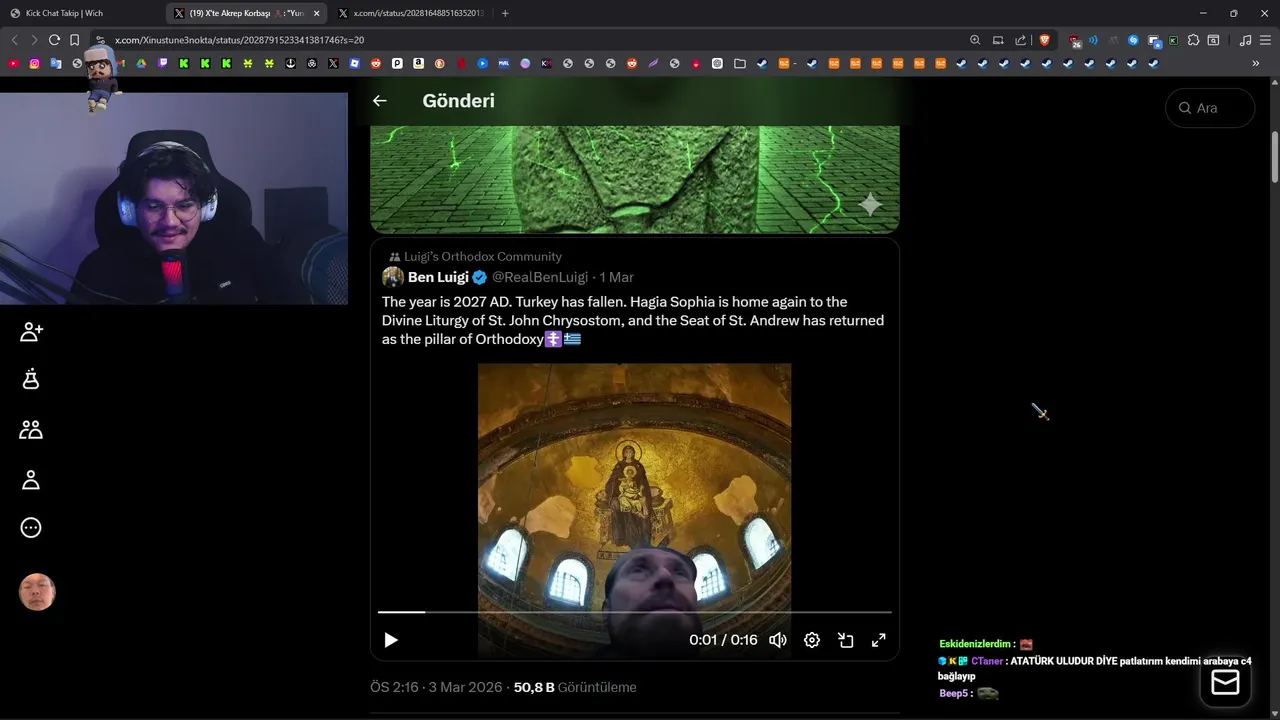
Task: Click the 50,8 B Görüntüleme view count
Action: coord(575,687)
